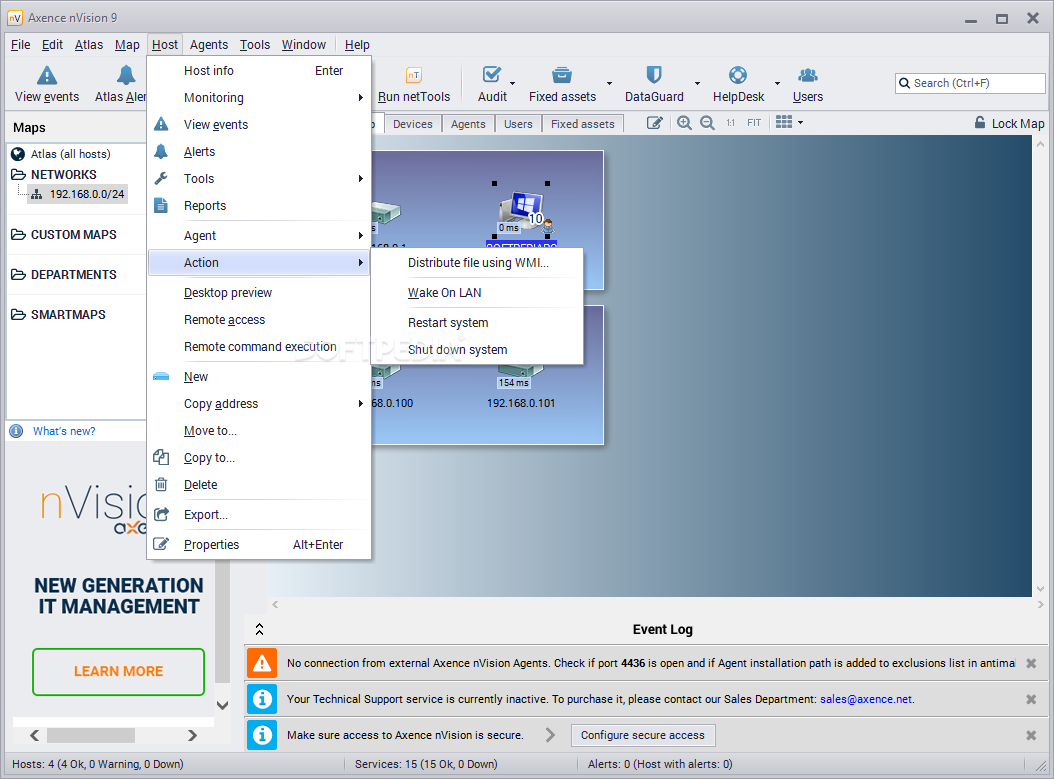Open Audit dropdown arrow

coord(512,83)
